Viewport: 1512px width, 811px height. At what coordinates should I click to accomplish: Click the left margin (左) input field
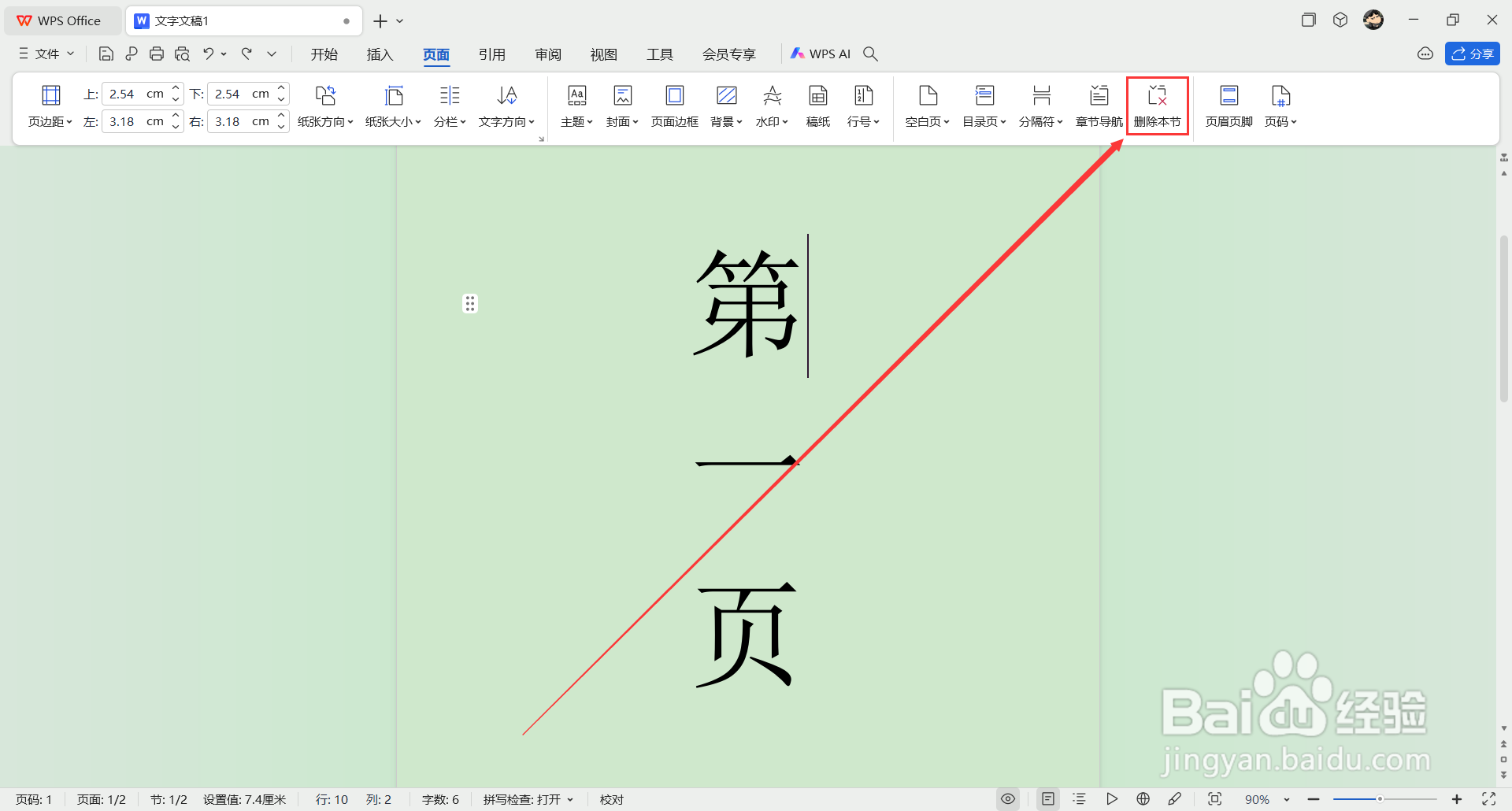(x=135, y=121)
